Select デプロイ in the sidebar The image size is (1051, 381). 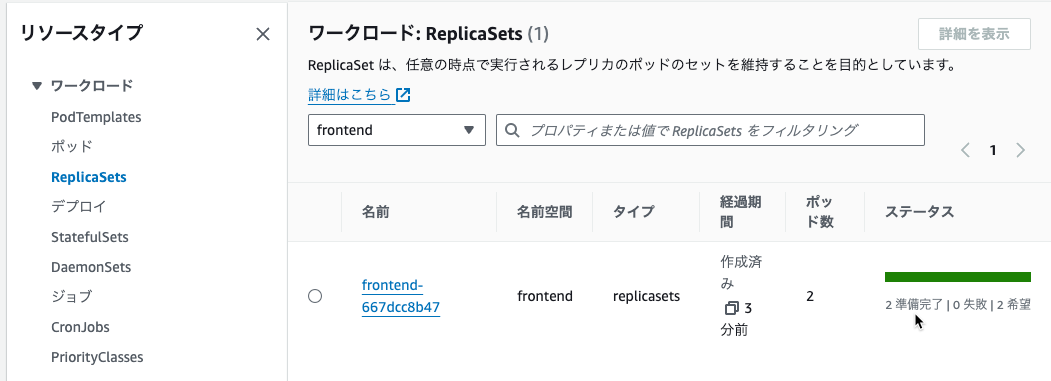78,207
